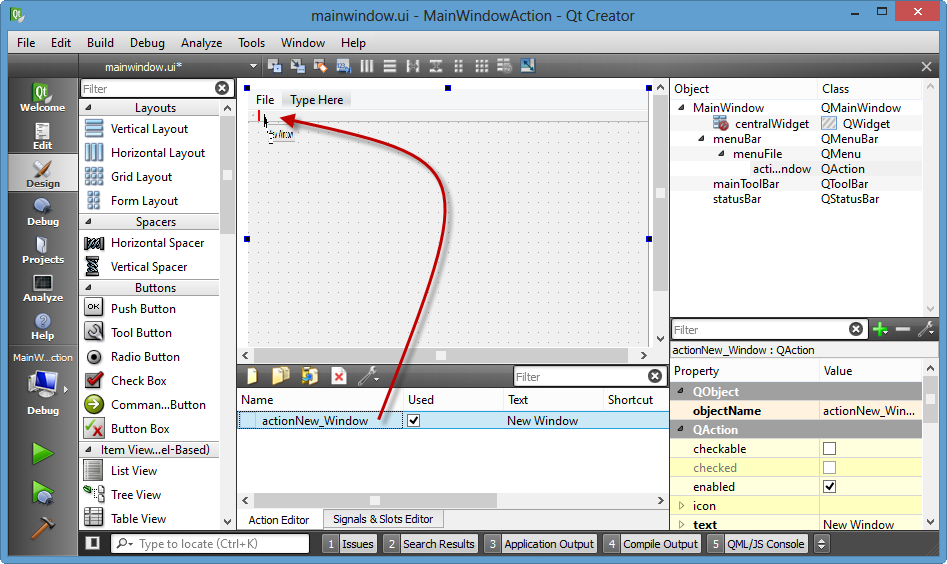Toggle the Used checkbox for actionNew_Window
This screenshot has width=947, height=564.
click(x=414, y=420)
